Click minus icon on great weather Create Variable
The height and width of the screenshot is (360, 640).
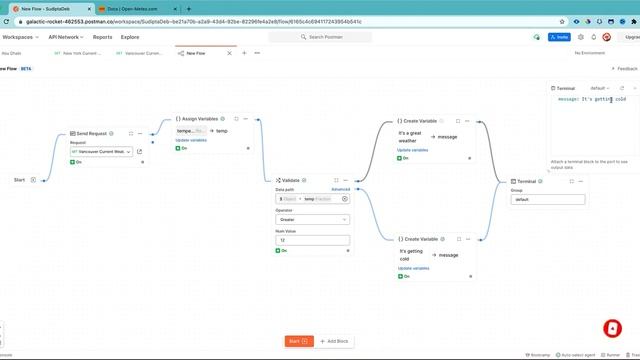467,121
